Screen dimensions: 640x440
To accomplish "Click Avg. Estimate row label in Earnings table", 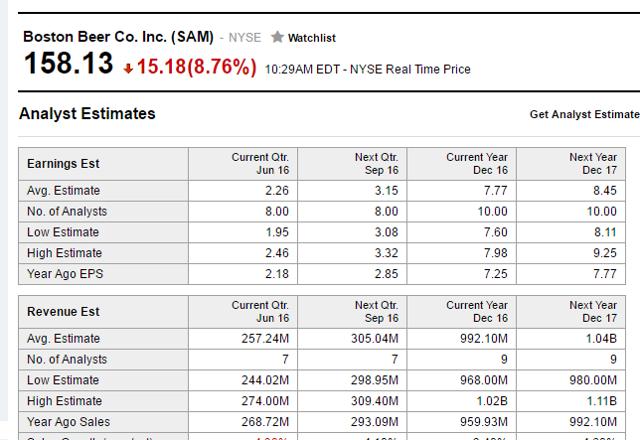I will pyautogui.click(x=63, y=191).
